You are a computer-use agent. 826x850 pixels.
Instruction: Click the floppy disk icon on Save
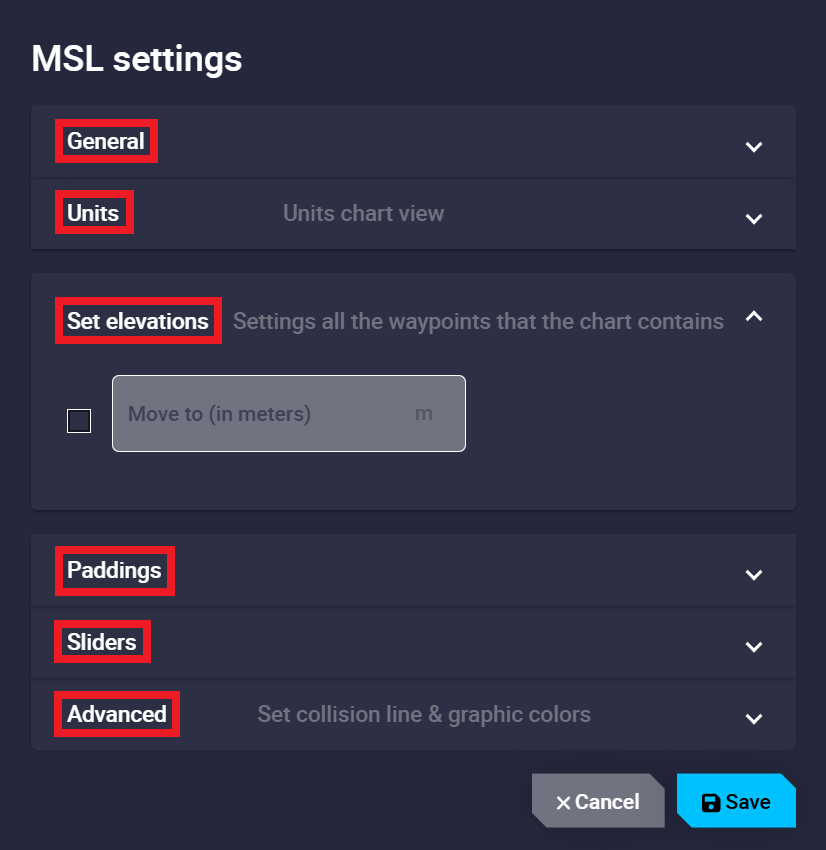point(711,803)
